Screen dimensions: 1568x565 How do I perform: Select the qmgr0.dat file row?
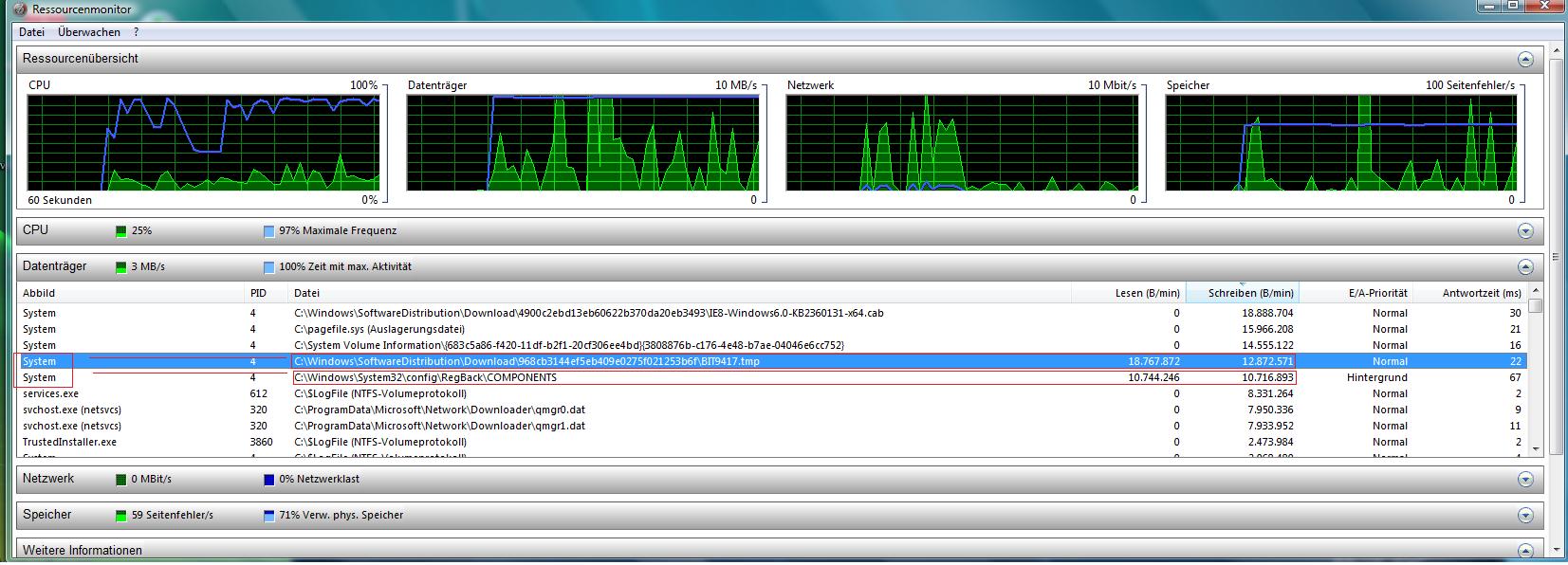pyautogui.click(x=771, y=410)
